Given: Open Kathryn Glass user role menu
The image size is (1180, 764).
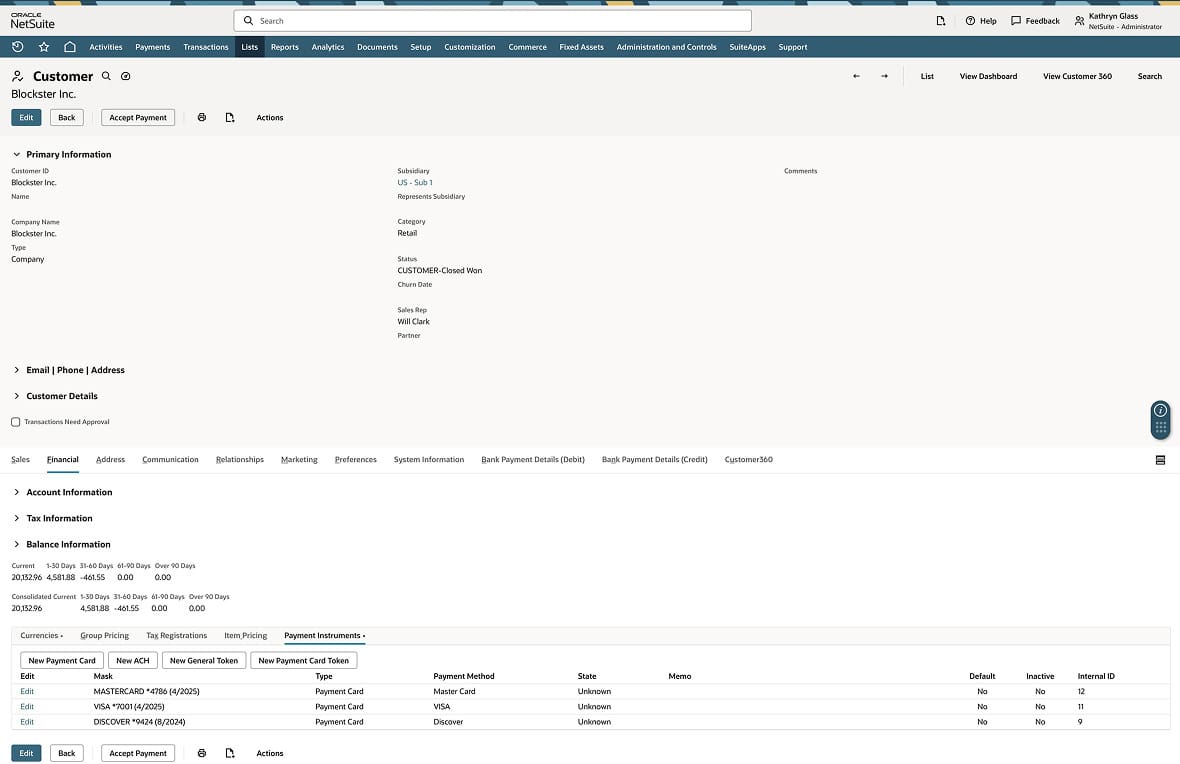Looking at the screenshot, I should (x=1118, y=21).
